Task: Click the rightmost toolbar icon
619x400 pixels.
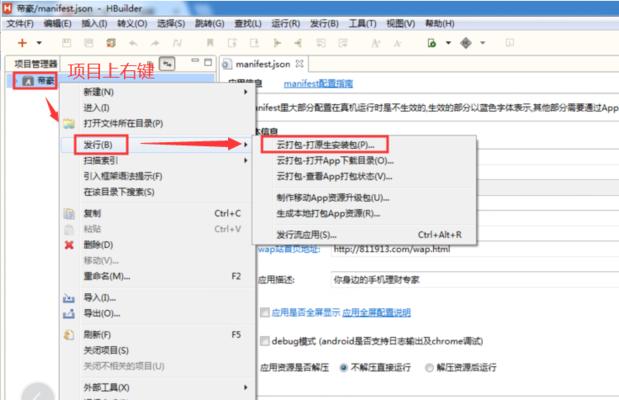Action: pyautogui.click(x=510, y=43)
